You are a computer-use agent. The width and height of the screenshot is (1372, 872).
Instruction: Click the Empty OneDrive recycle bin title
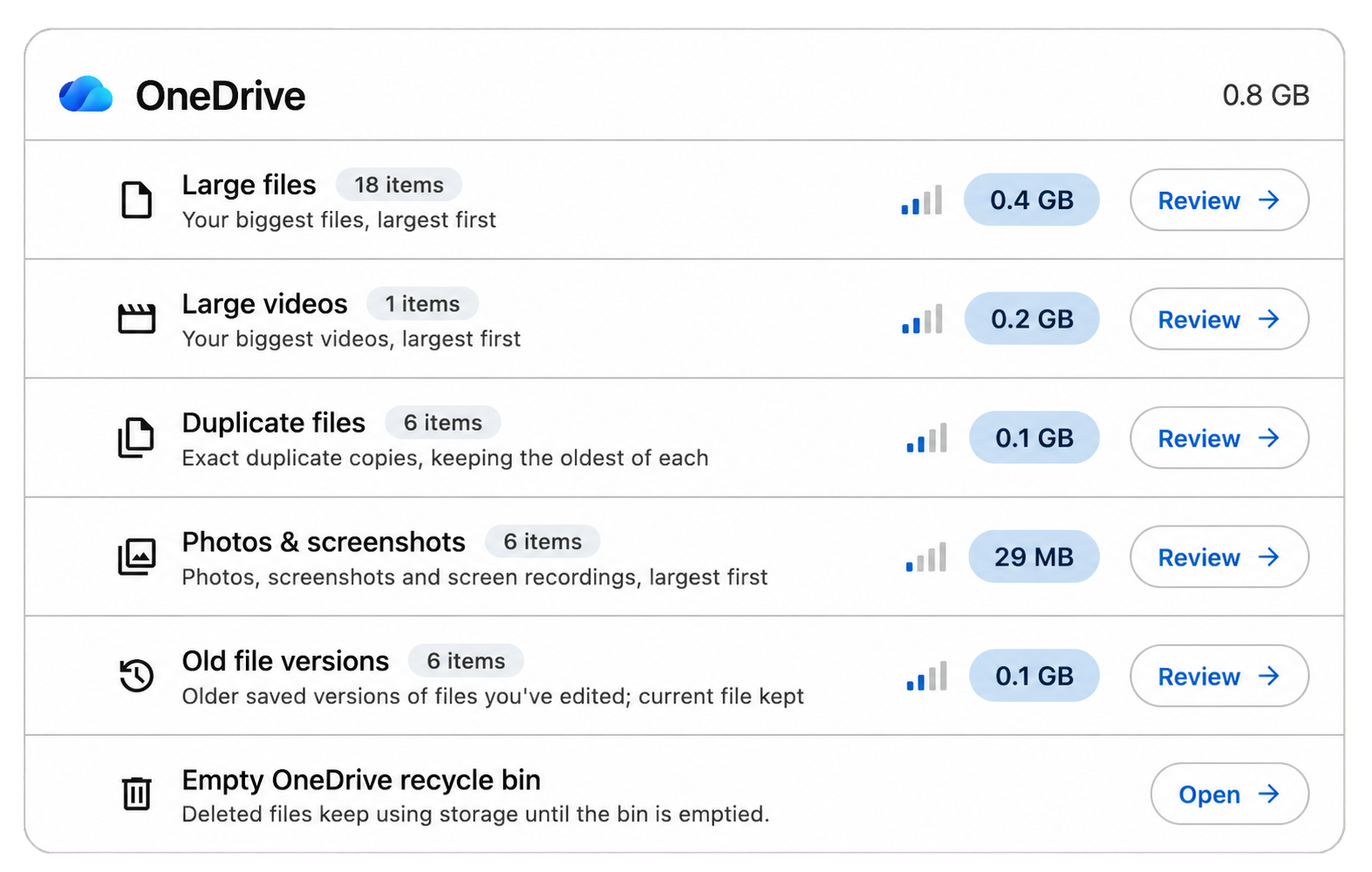(x=361, y=780)
